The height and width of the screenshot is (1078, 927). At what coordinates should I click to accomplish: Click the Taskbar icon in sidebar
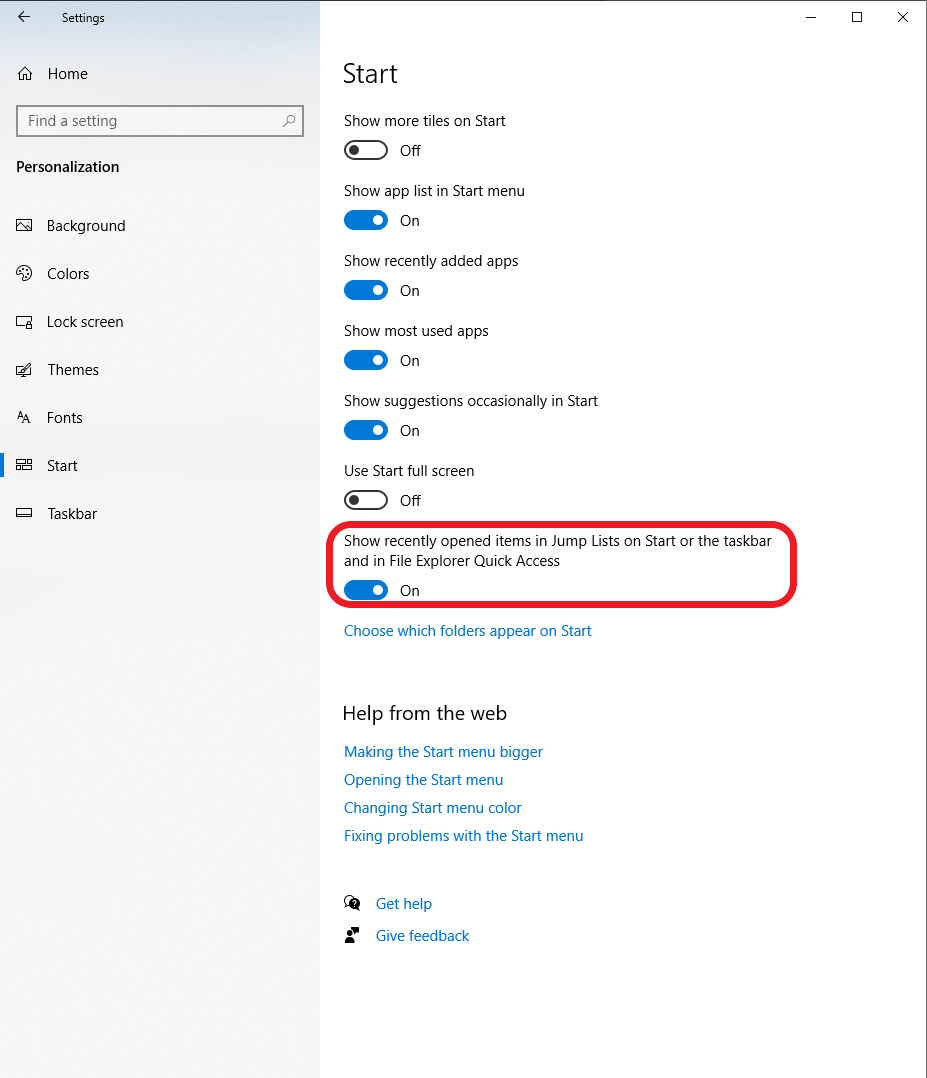25,514
